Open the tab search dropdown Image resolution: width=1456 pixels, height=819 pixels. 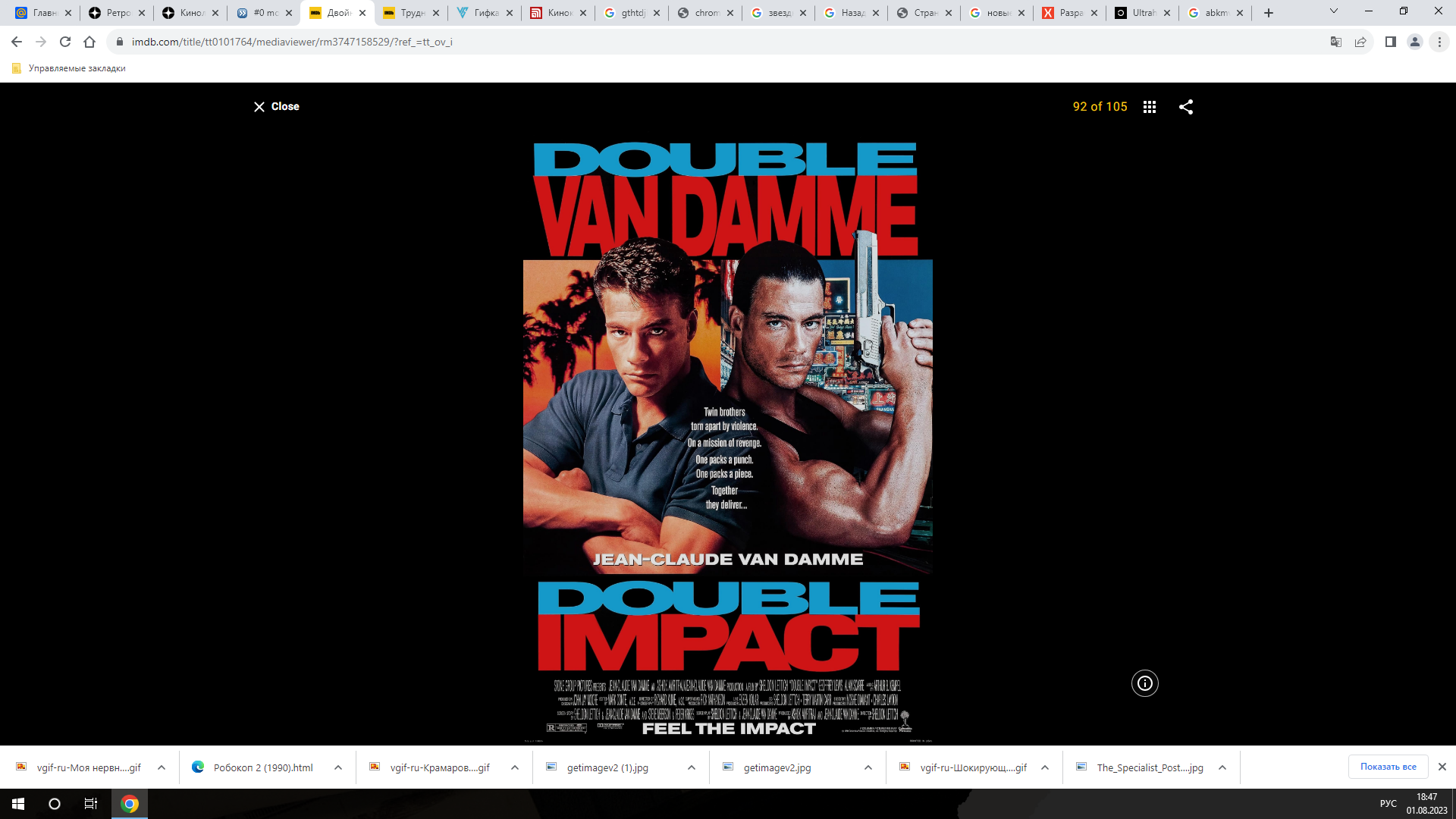(1334, 11)
